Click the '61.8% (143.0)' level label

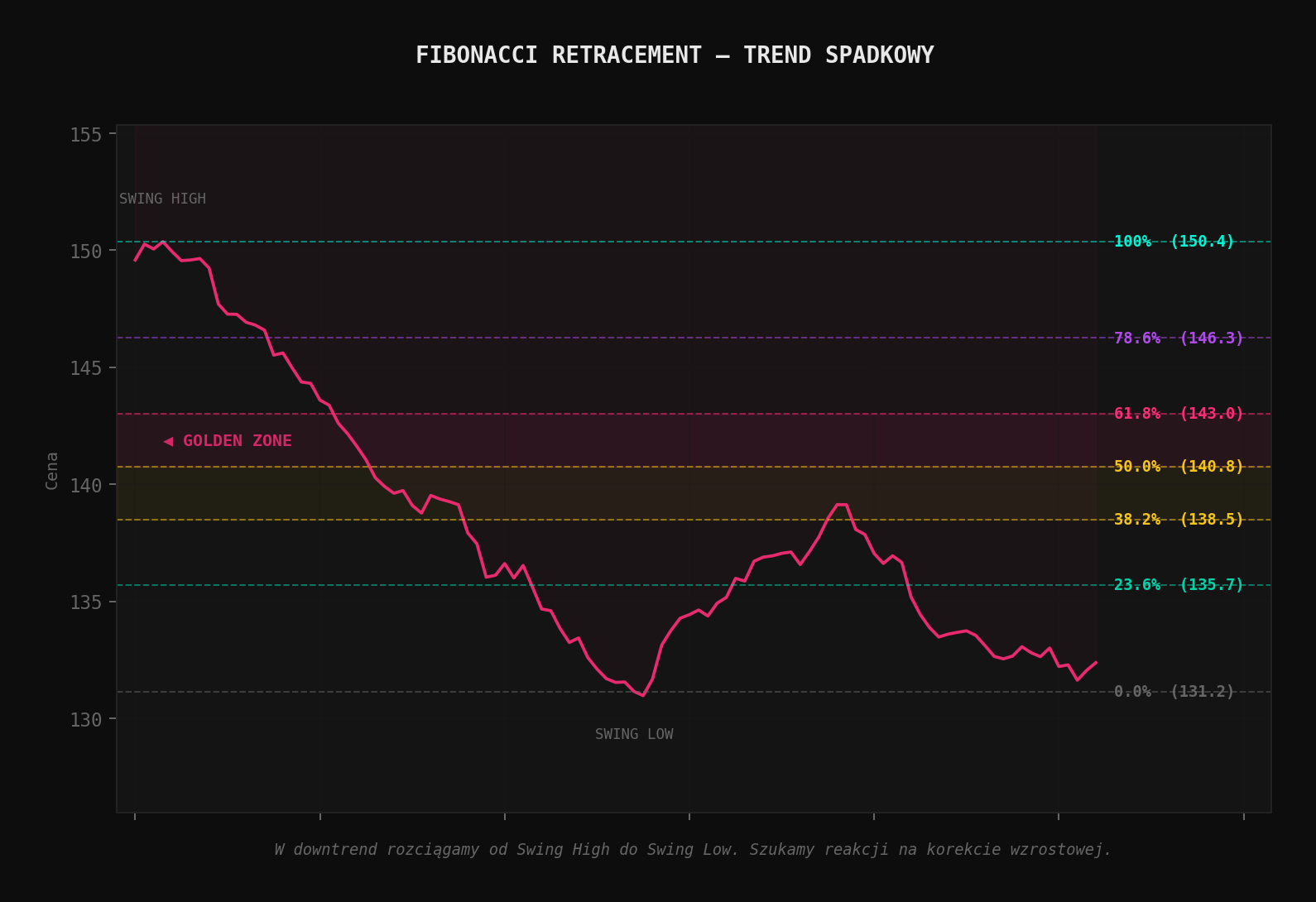(1179, 414)
